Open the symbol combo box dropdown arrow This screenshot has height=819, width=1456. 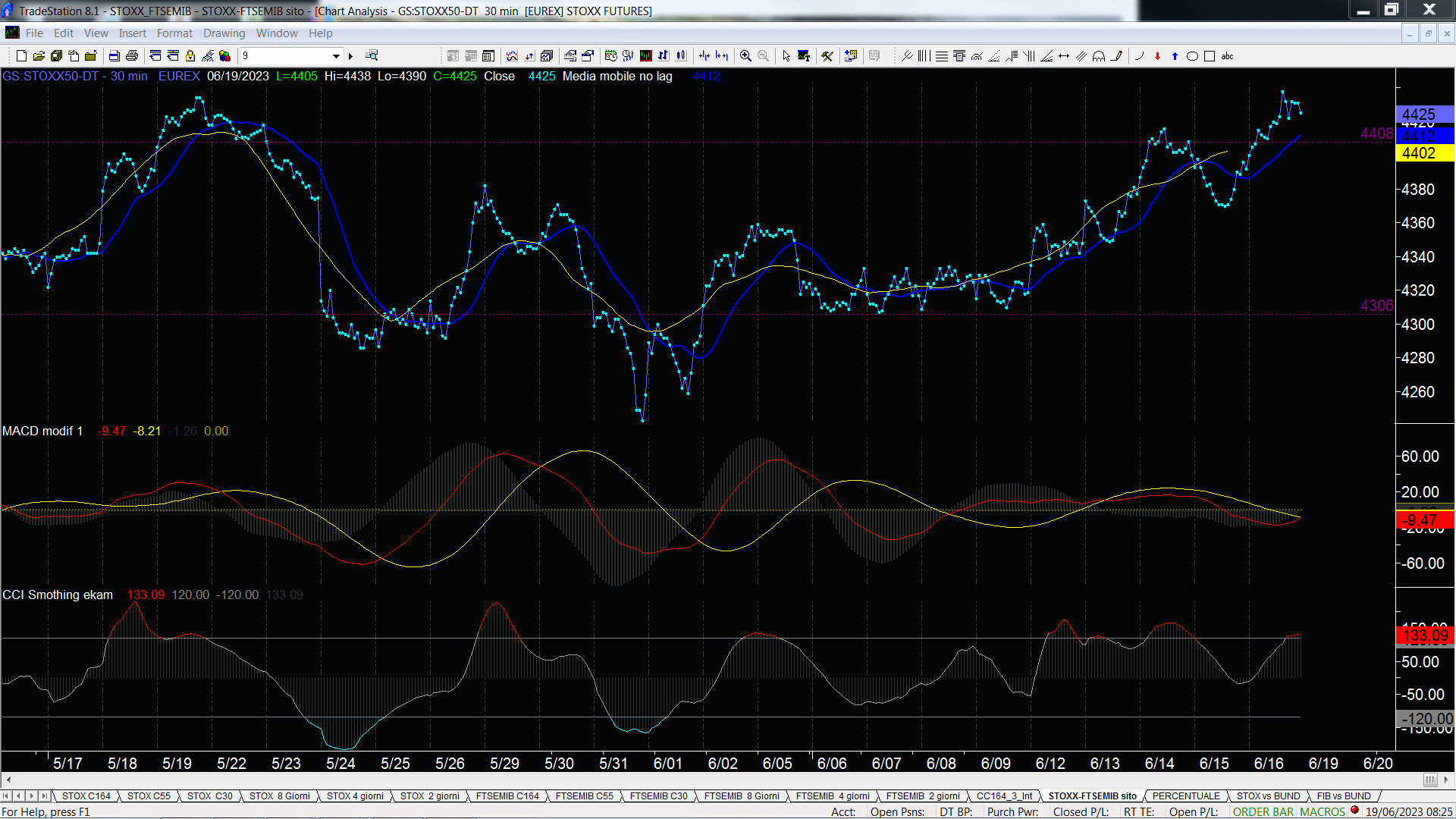336,56
